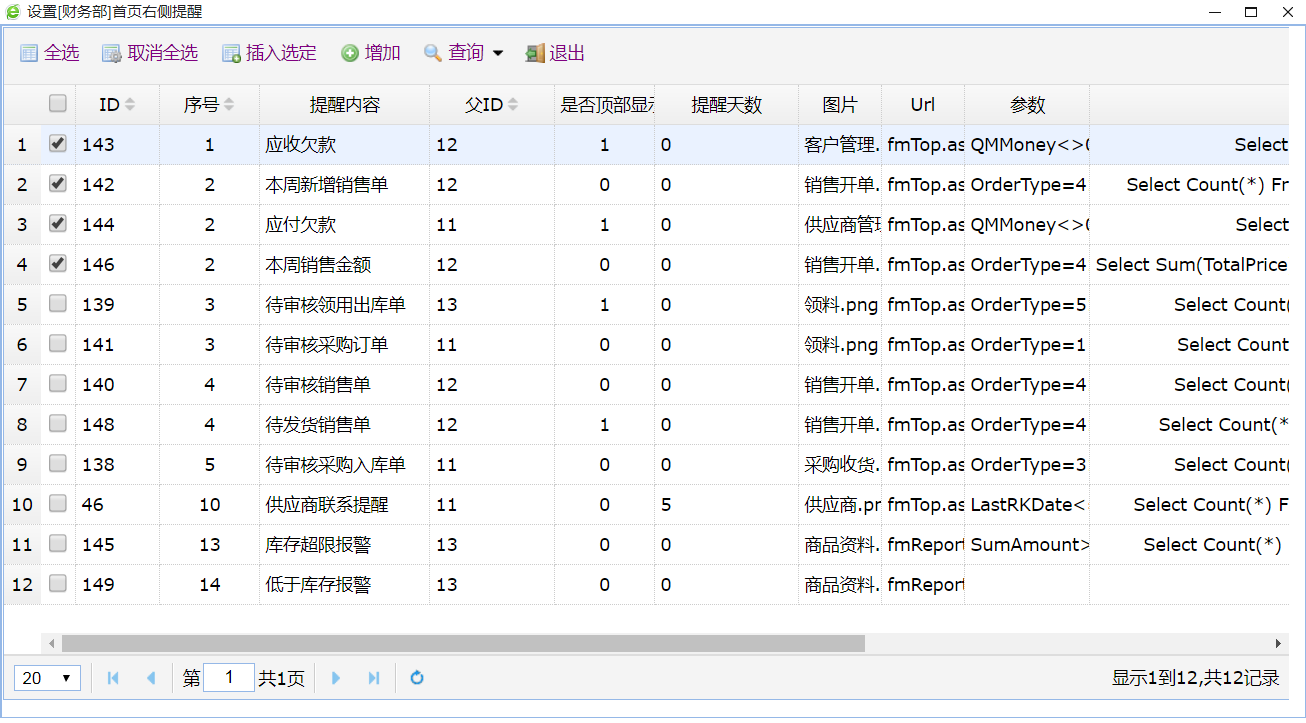Click the horizontal scrollbar right arrow
The height and width of the screenshot is (723, 1306).
1278,644
